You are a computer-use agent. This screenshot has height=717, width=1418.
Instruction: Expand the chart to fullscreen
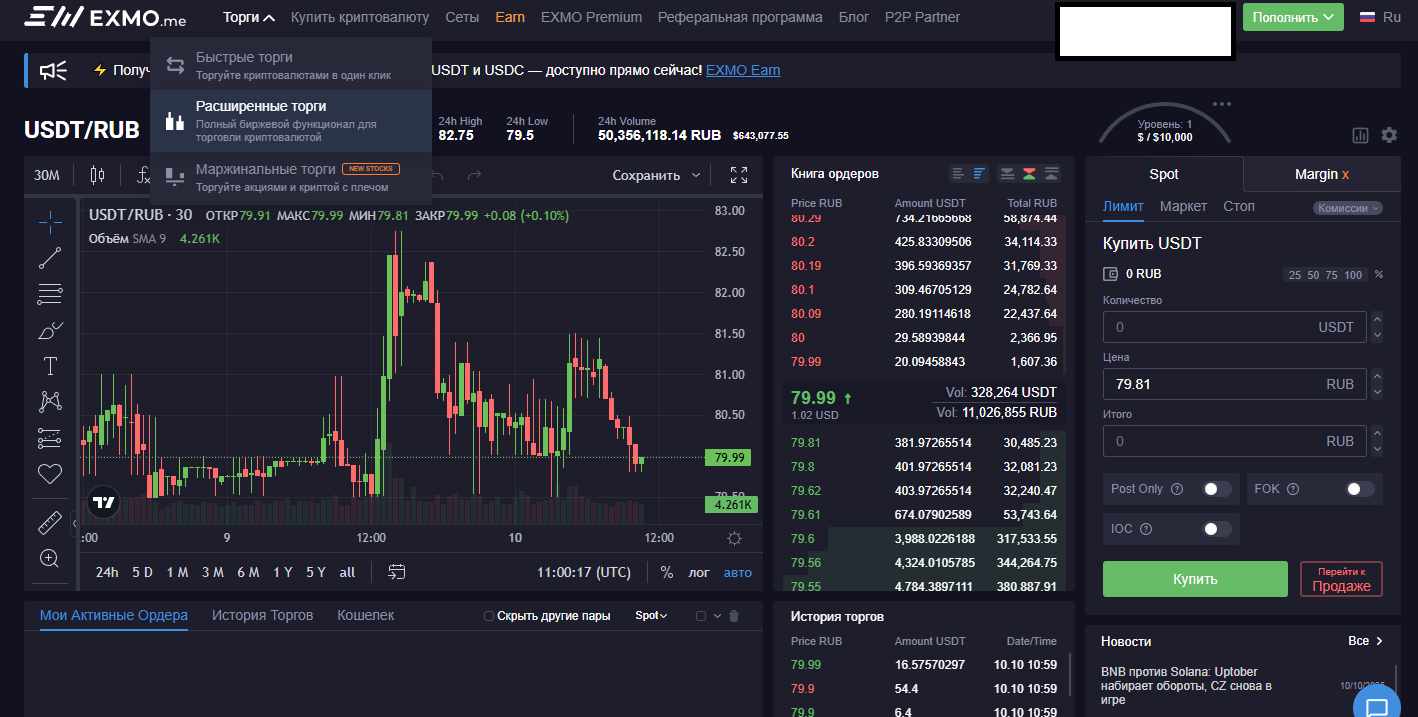739,174
